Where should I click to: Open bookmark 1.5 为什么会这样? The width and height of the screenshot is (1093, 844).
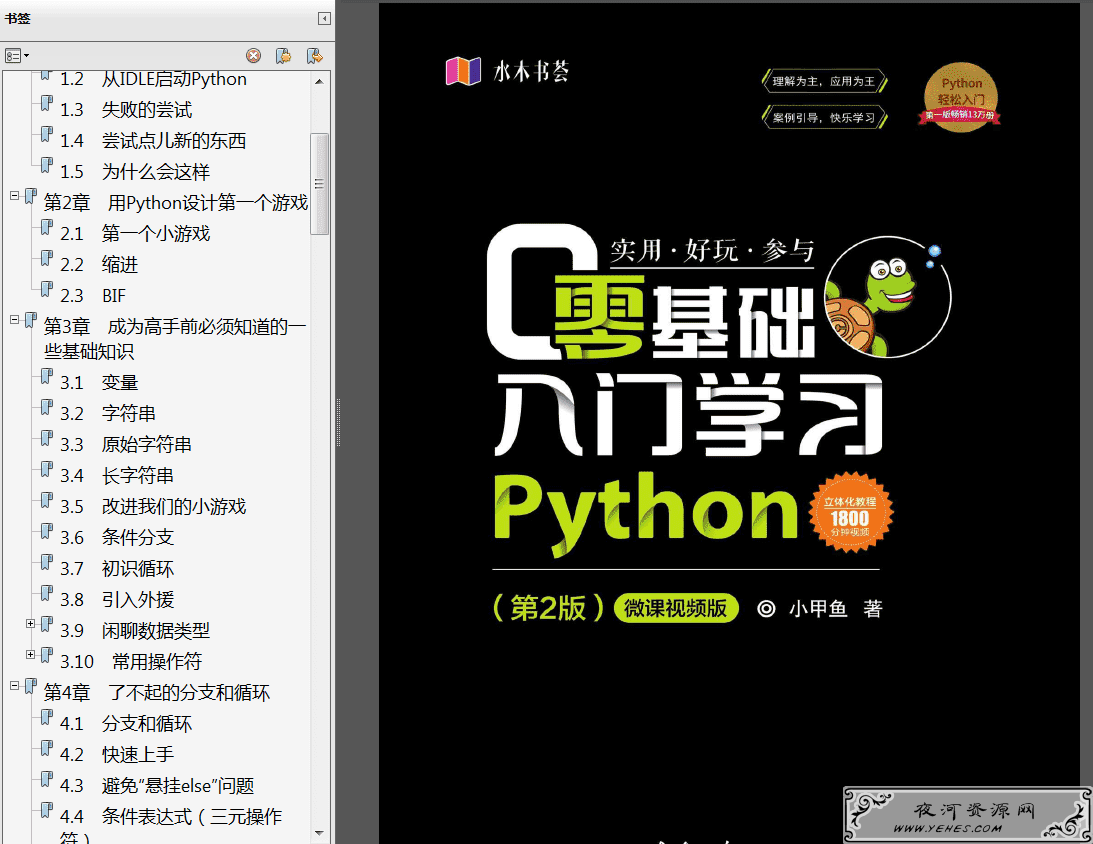coord(135,172)
